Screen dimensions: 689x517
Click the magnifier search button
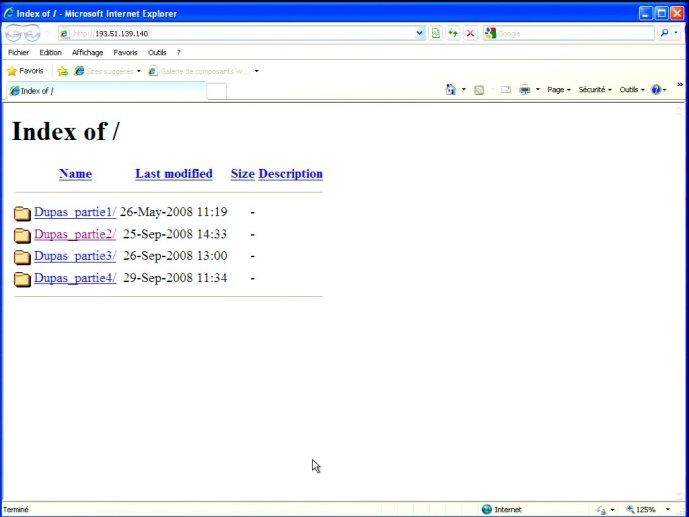(x=664, y=33)
